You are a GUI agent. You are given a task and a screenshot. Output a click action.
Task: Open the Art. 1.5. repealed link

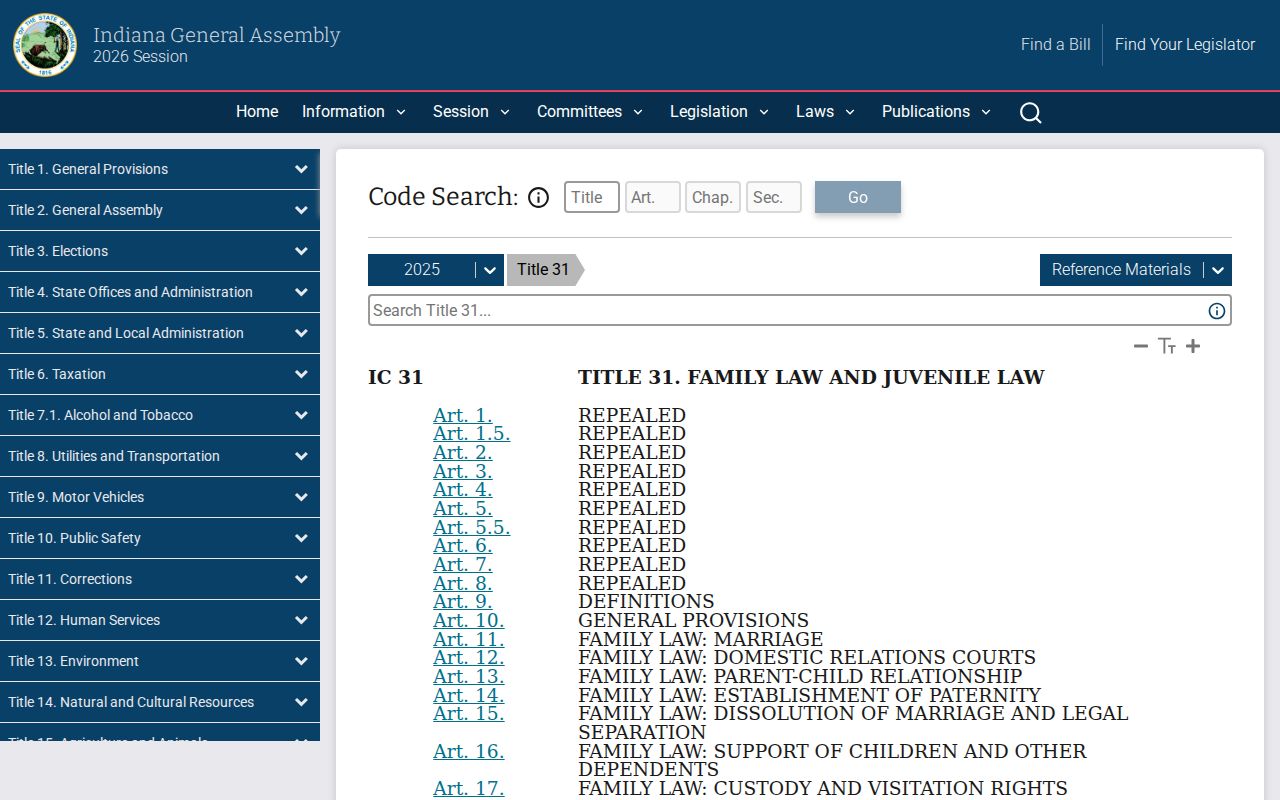click(x=472, y=434)
